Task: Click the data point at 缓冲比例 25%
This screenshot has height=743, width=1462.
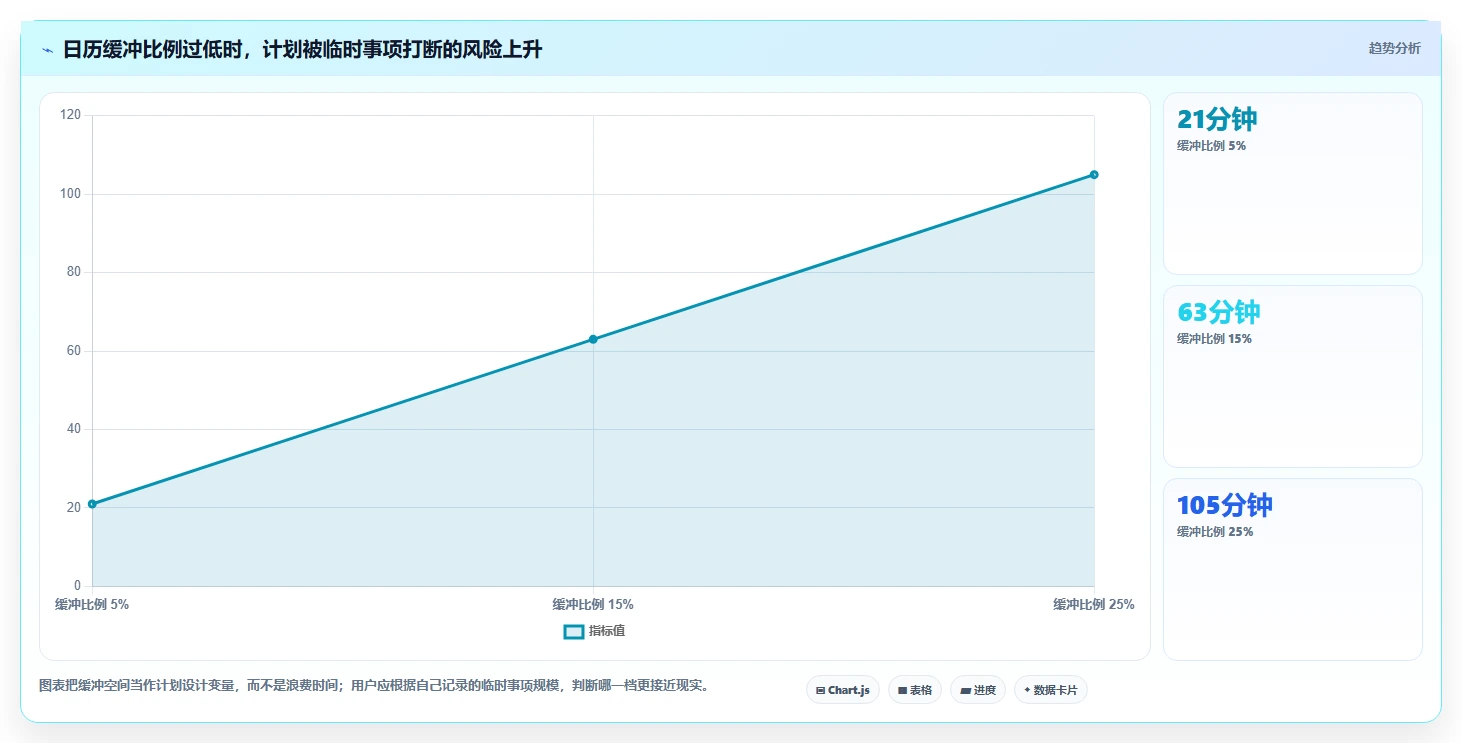Action: click(1094, 175)
